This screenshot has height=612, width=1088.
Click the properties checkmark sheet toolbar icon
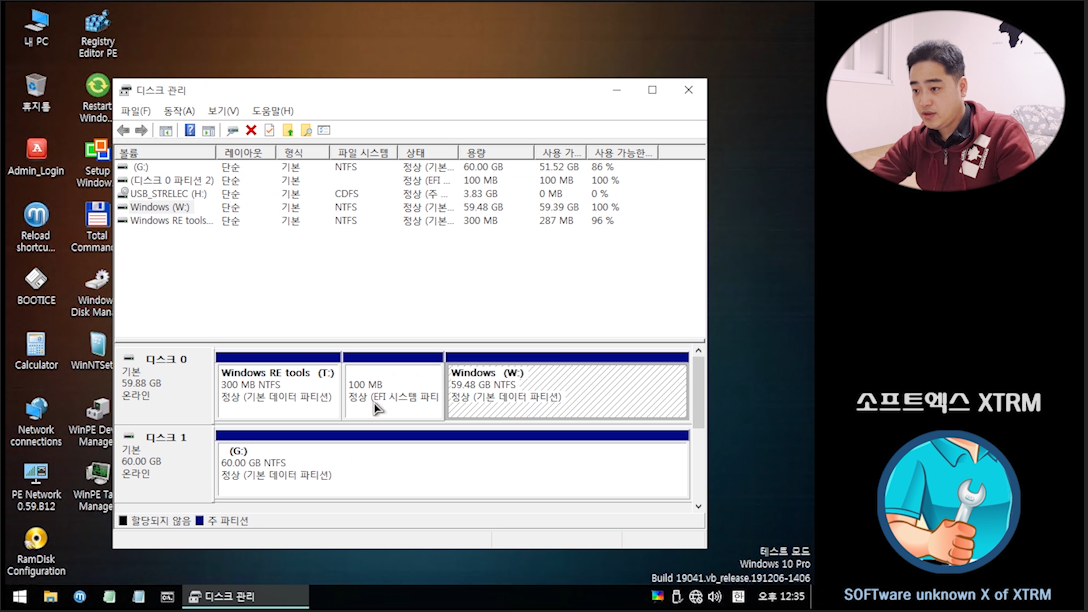coord(269,130)
